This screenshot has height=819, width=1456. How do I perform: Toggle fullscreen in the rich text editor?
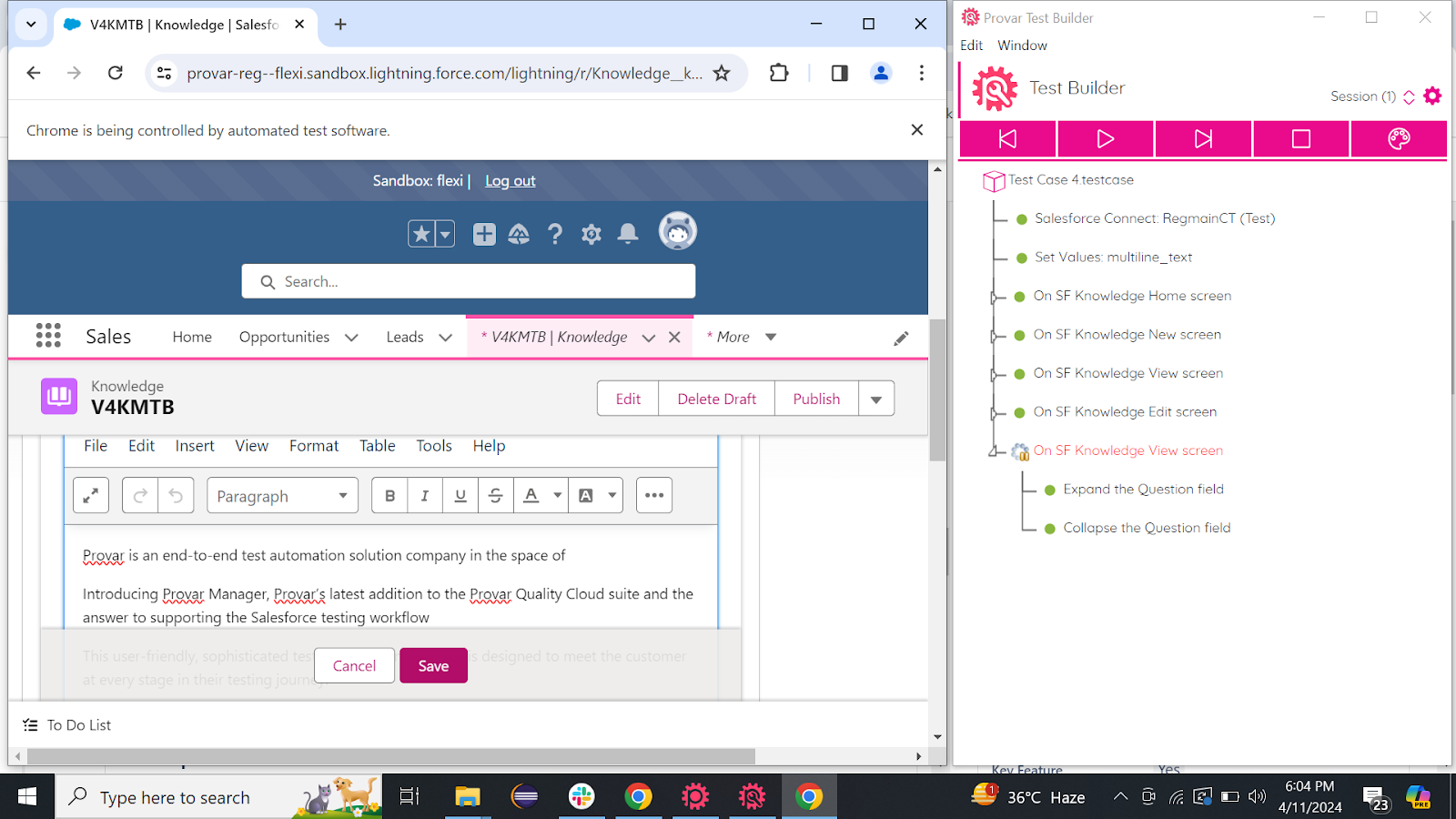(91, 495)
